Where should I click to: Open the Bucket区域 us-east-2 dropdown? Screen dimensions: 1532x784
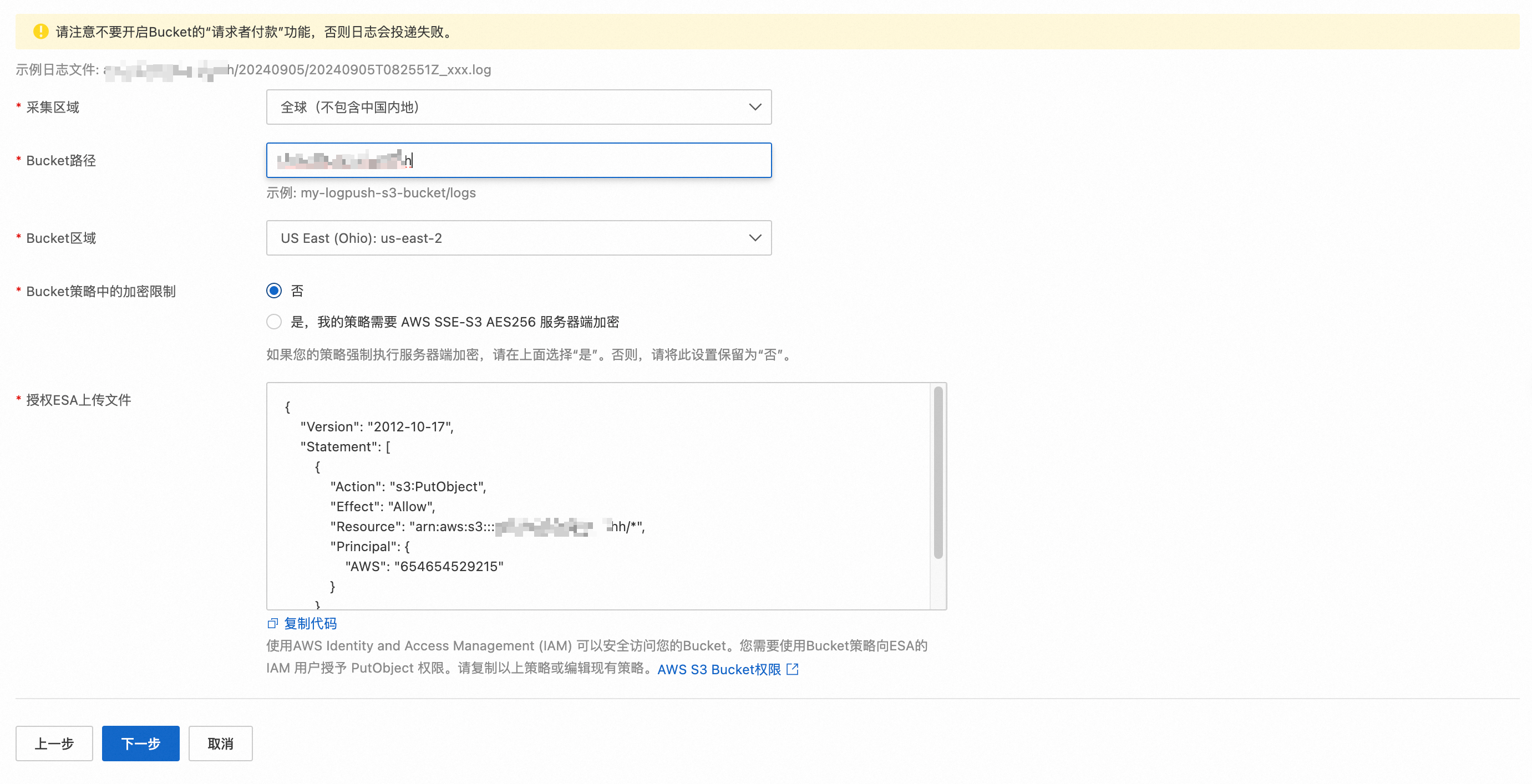pyautogui.click(x=518, y=238)
